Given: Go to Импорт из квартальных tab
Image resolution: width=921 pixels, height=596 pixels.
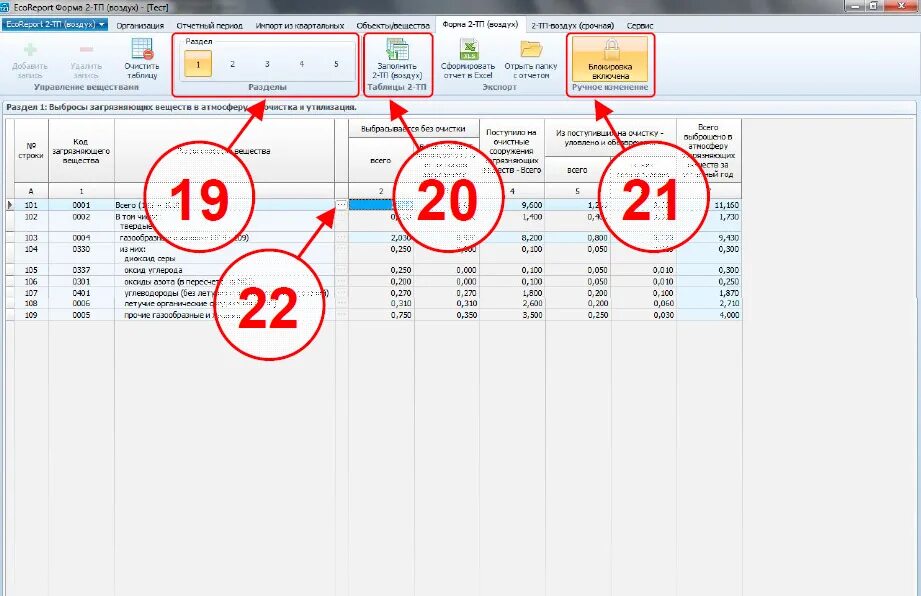Looking at the screenshot, I should 300,25.
